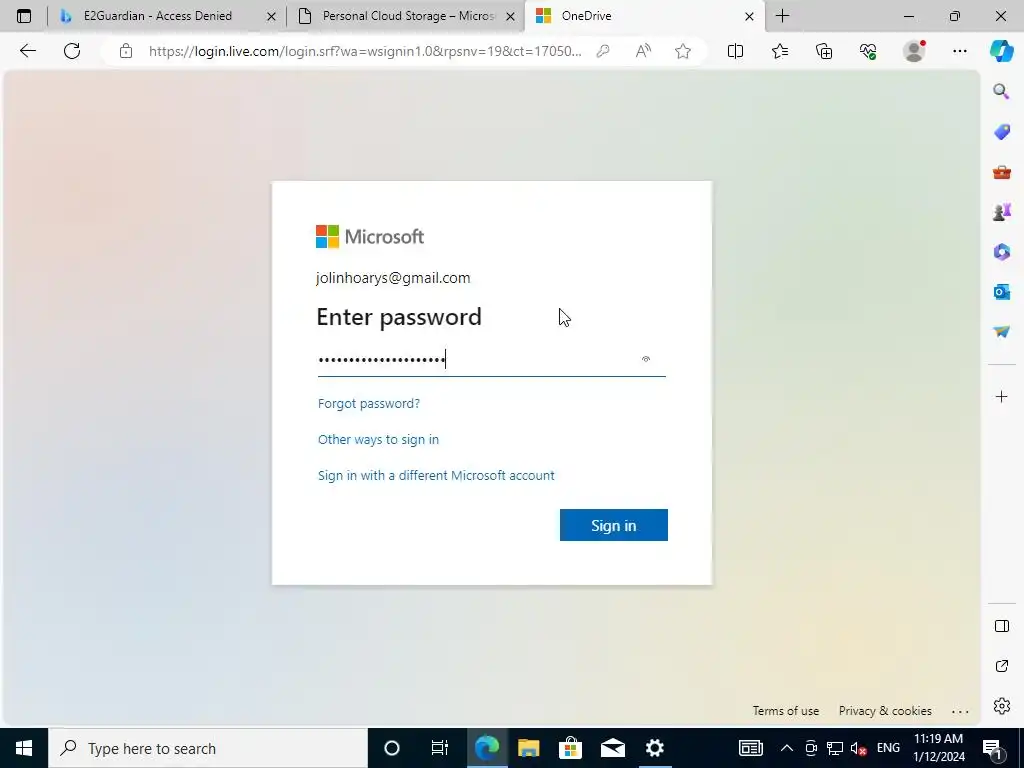Open Microsoft Store from taskbar
This screenshot has height=768, width=1024.
coord(570,748)
